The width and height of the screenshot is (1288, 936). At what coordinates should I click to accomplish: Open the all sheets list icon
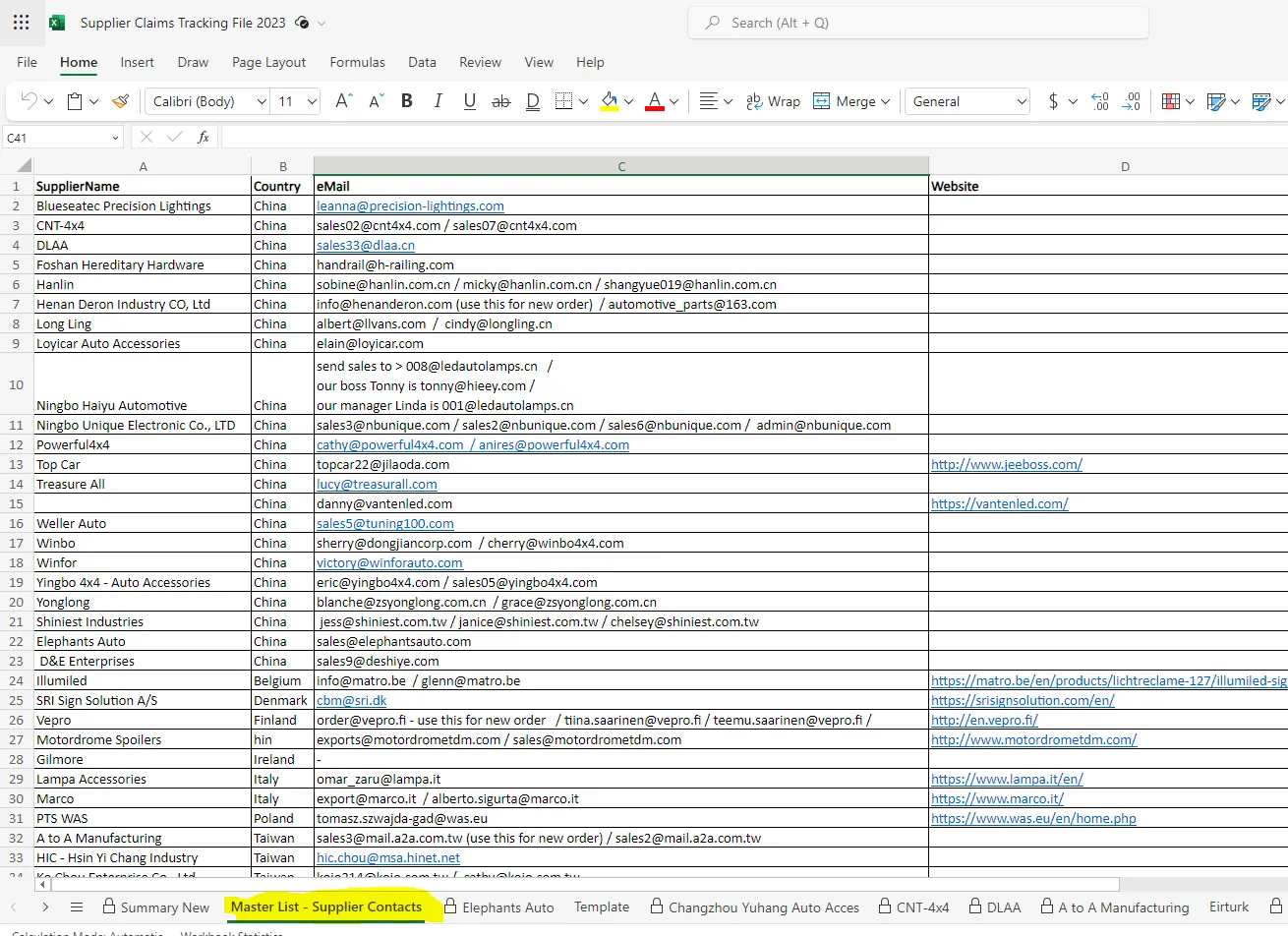coord(77,907)
